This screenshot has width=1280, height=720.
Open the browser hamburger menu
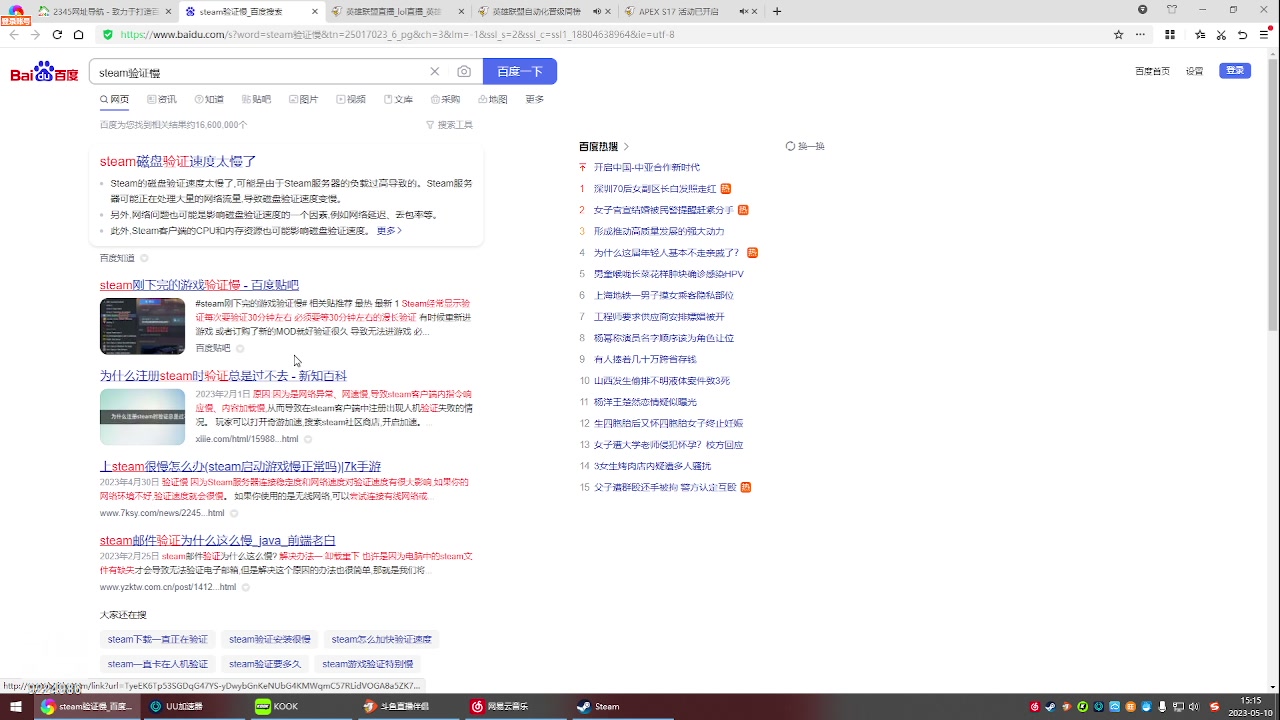tap(1264, 34)
